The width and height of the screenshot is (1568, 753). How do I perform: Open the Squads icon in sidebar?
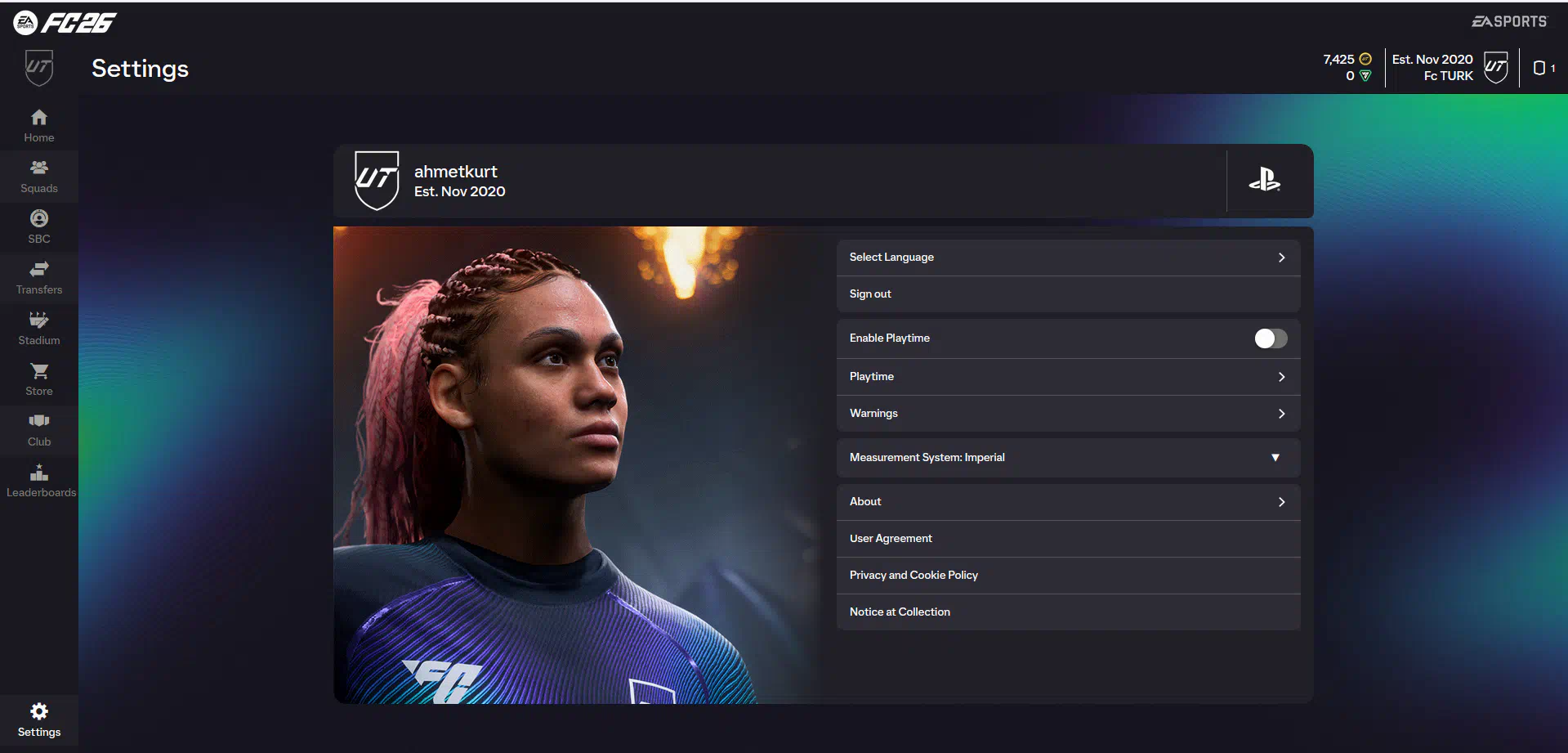click(x=38, y=168)
